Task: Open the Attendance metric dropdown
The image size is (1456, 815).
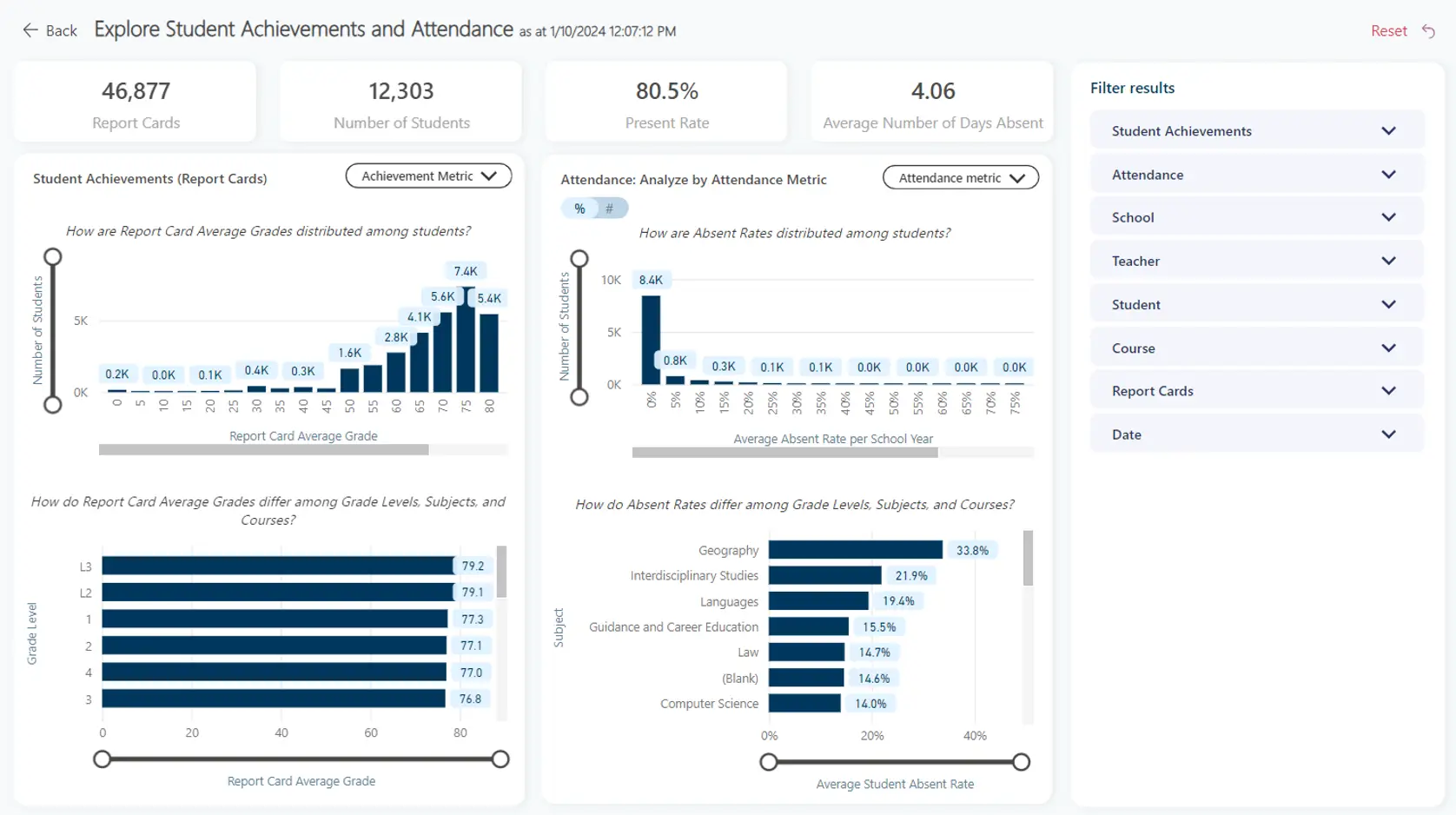Action: 960,177
